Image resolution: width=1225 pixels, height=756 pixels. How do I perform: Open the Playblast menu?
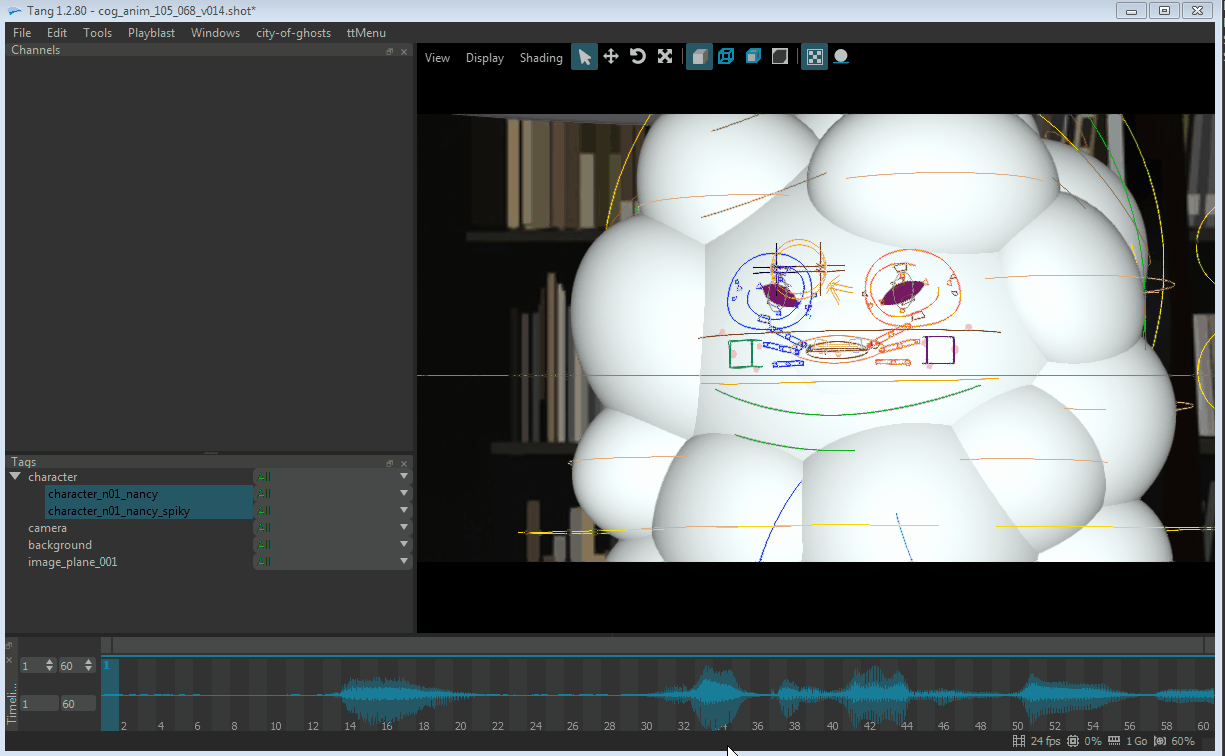pyautogui.click(x=151, y=33)
